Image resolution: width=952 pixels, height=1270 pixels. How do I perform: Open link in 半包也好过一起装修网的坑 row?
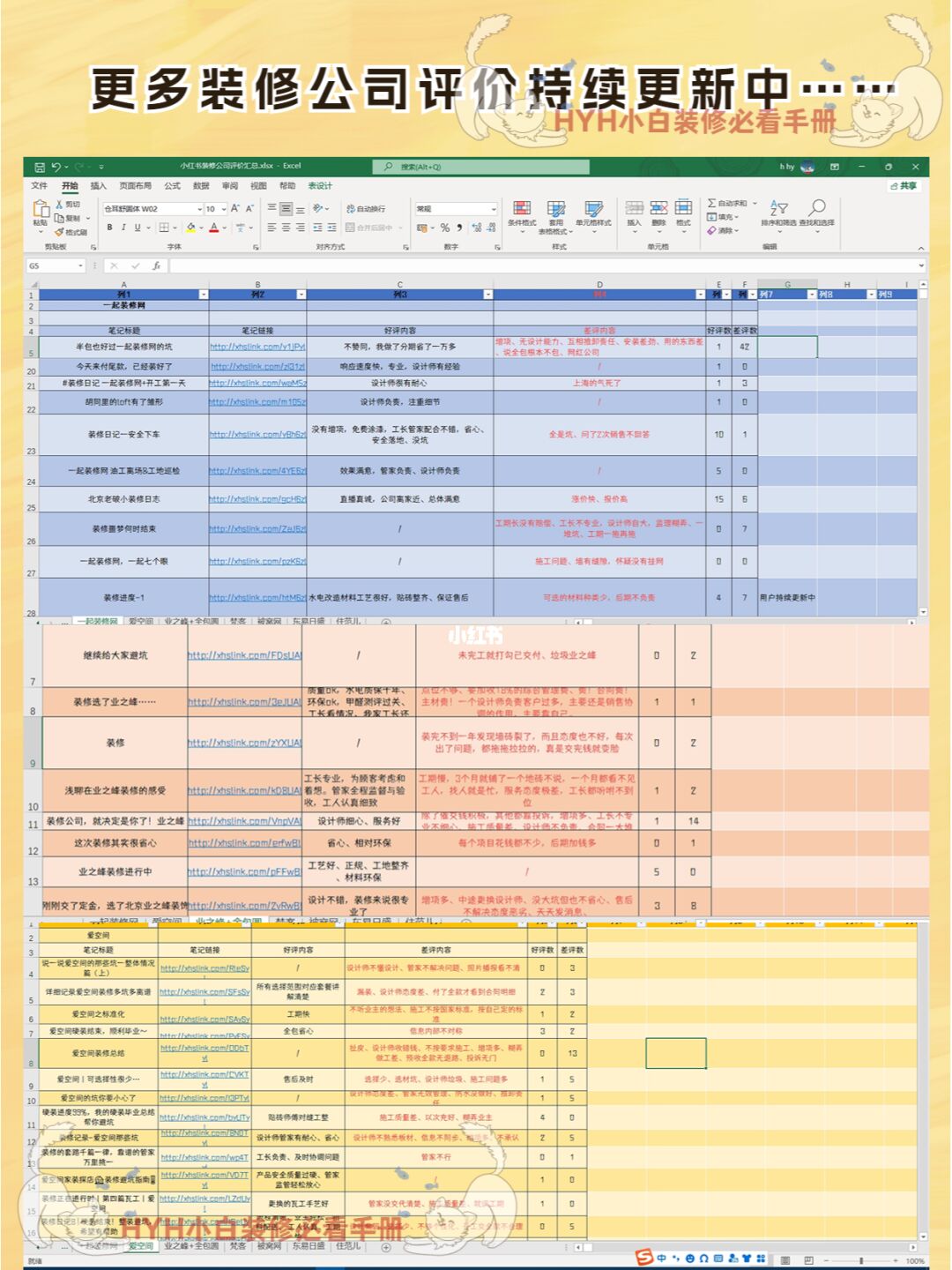(258, 347)
